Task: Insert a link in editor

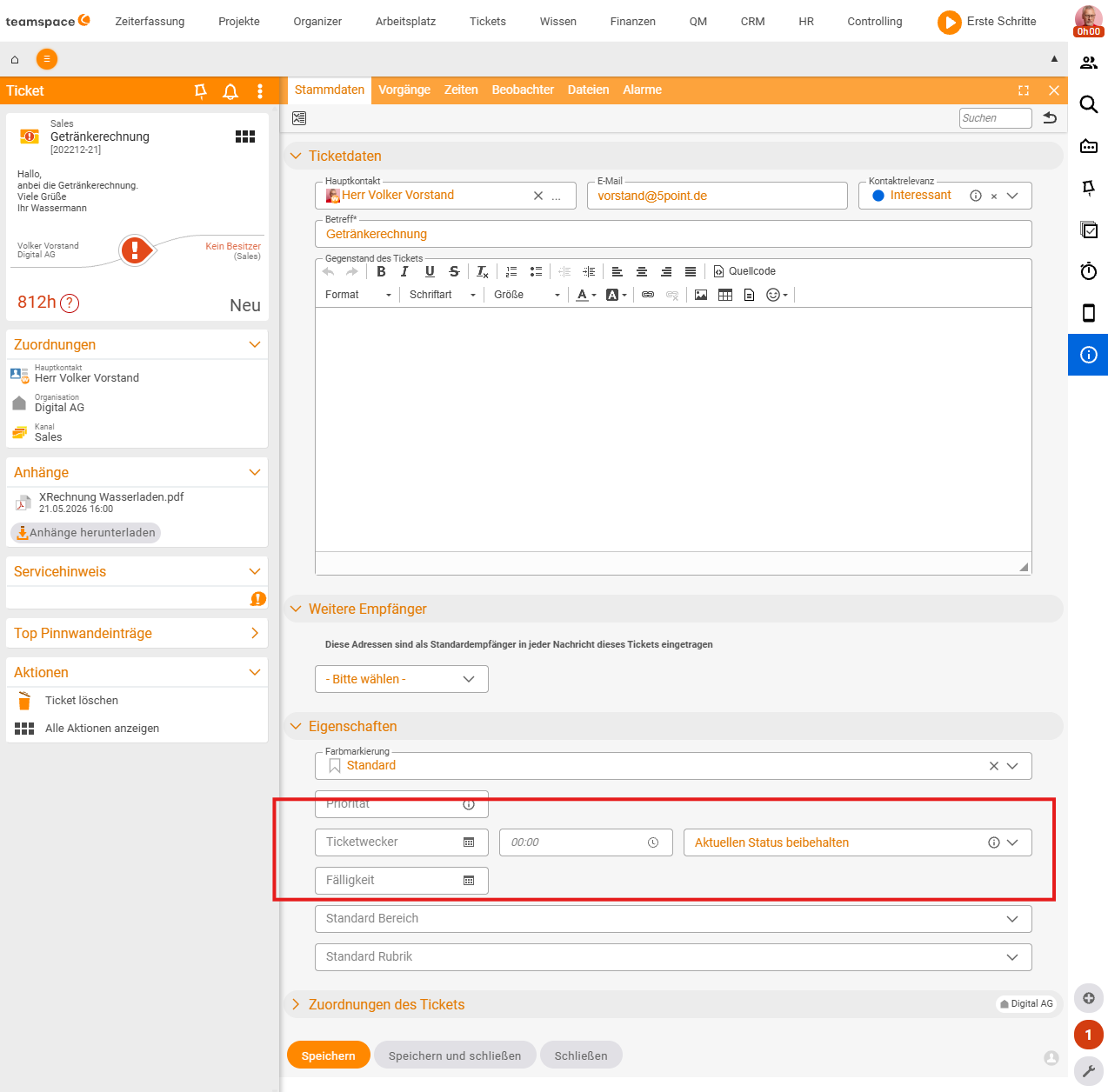Action: [x=648, y=295]
